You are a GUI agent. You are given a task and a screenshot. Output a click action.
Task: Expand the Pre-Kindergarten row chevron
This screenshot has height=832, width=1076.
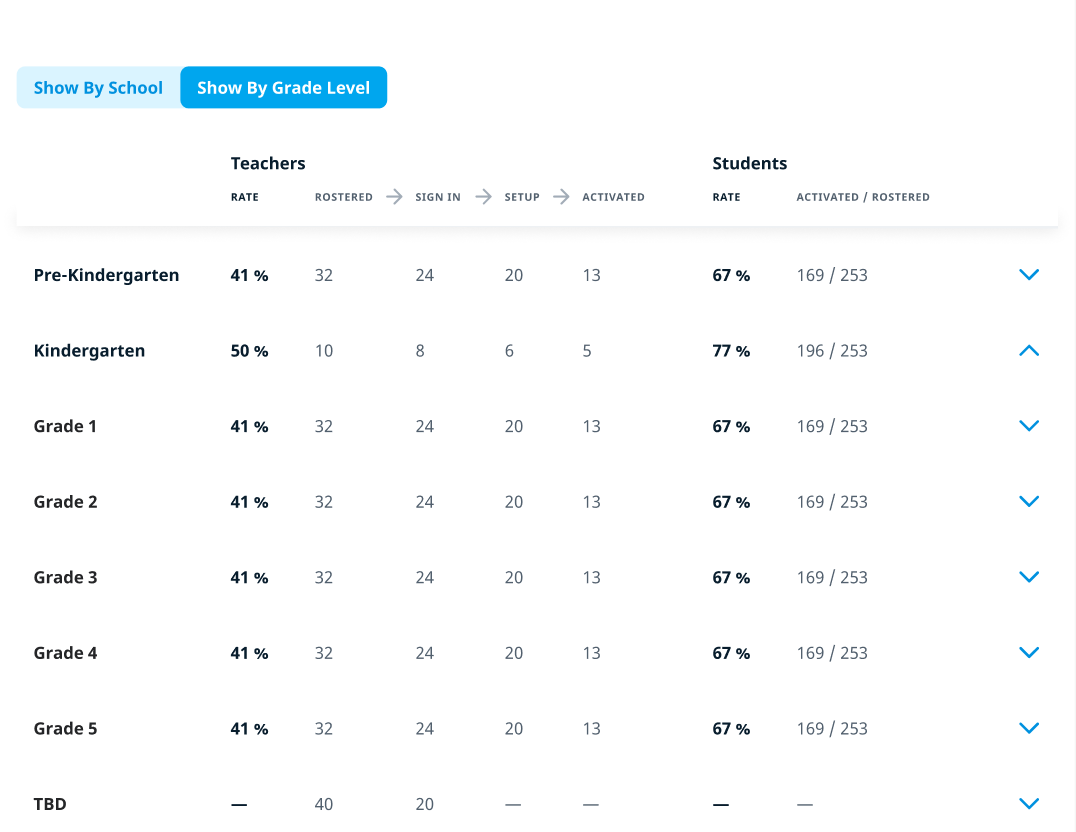[1028, 275]
